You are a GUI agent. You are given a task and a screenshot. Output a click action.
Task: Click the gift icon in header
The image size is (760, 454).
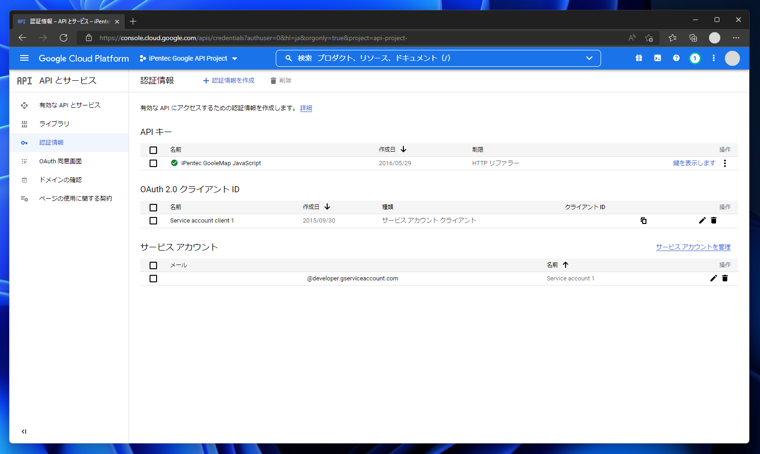coord(639,58)
